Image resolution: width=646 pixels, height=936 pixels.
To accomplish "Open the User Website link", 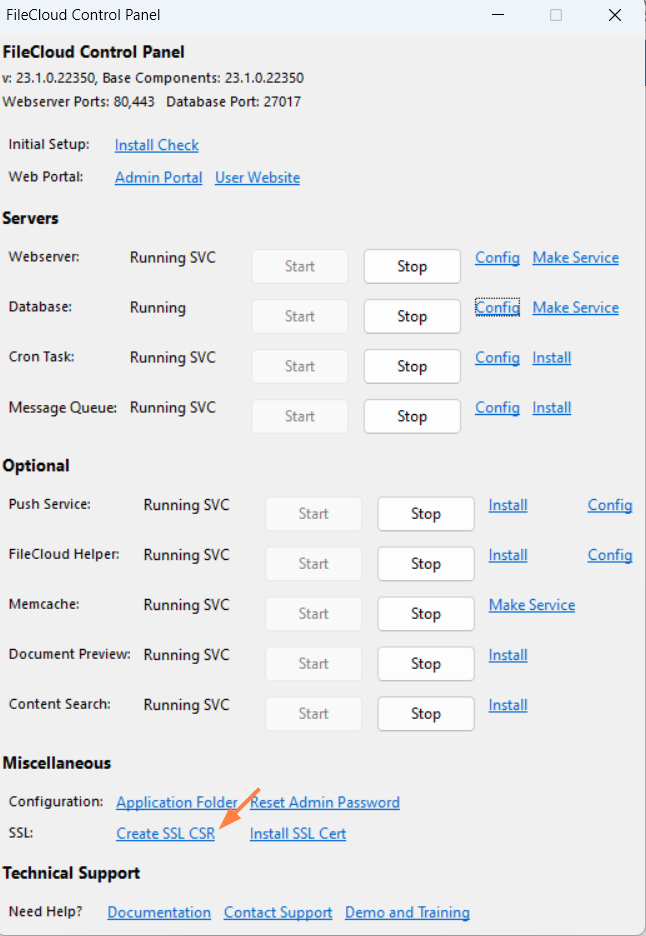I will [257, 178].
